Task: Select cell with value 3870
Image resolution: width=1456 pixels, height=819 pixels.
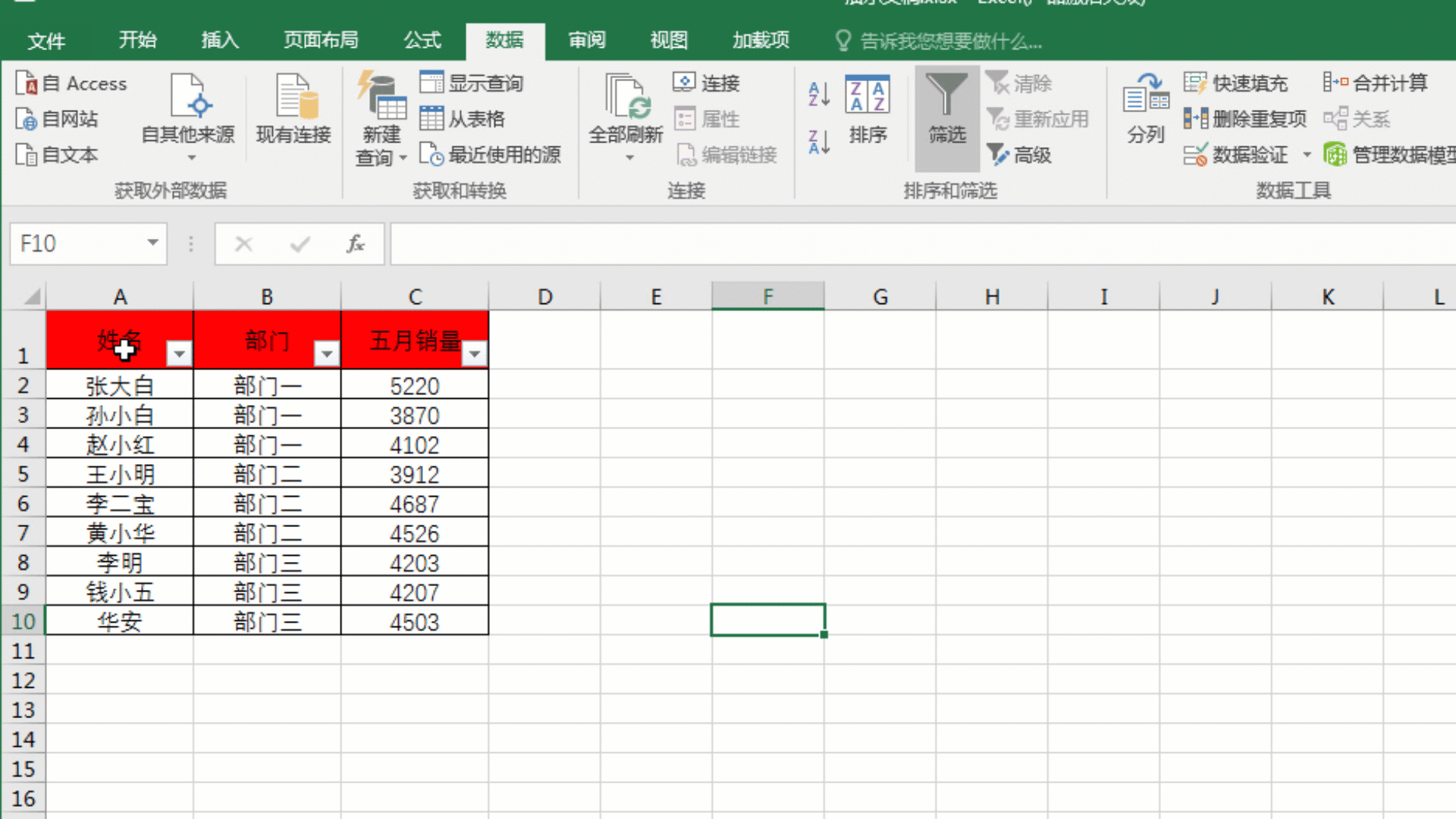Action: (415, 415)
